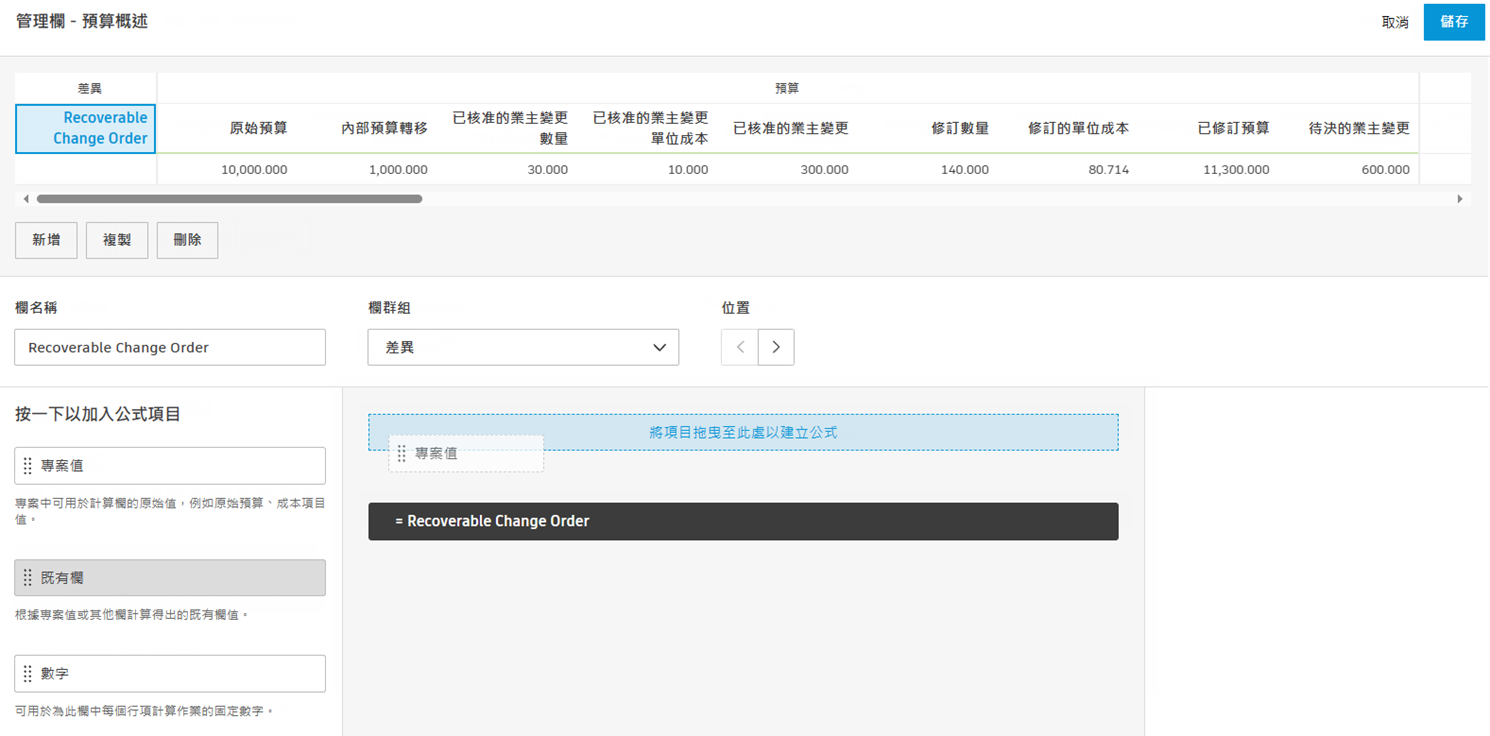This screenshot has height=736, width=1490.
Task: Click the left arrow of the table scrollbar
Action: coord(25,198)
